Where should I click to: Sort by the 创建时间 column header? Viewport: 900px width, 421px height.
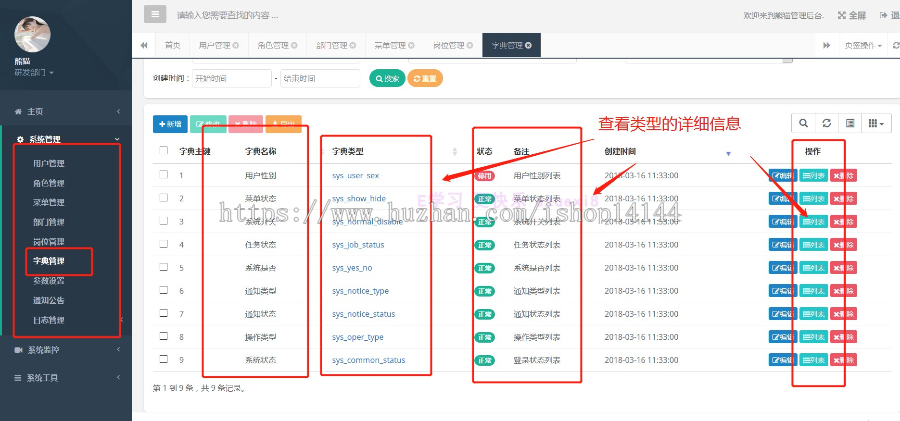(620, 152)
